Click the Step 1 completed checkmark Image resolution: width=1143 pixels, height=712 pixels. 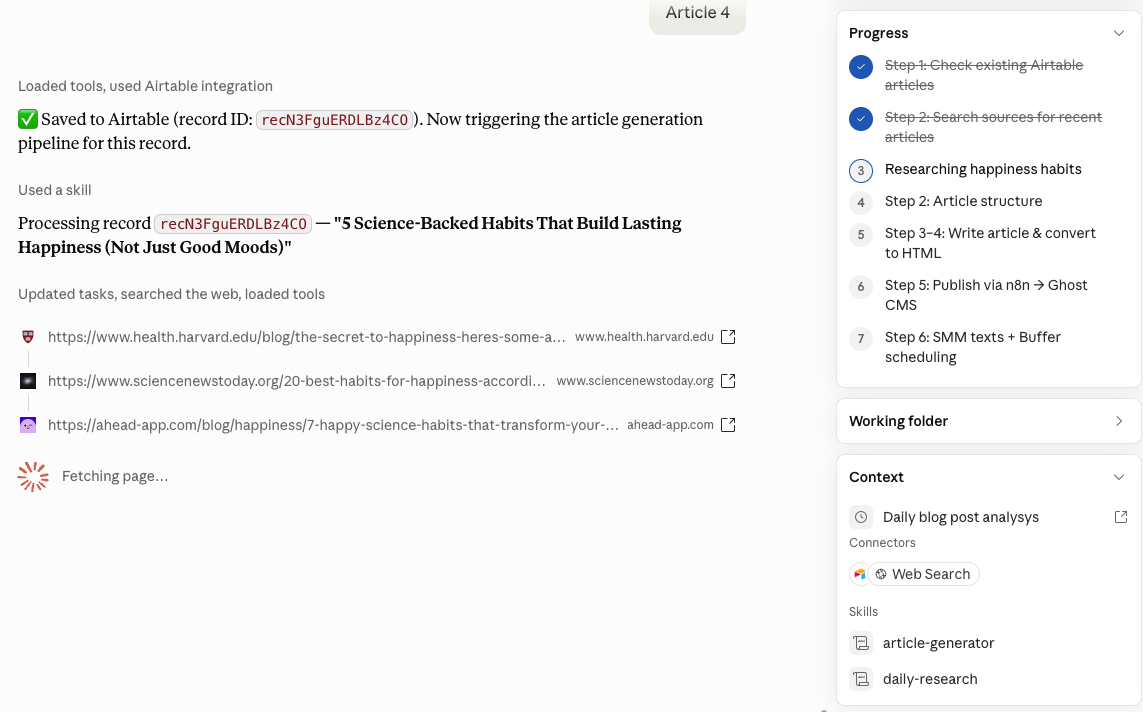(x=861, y=67)
